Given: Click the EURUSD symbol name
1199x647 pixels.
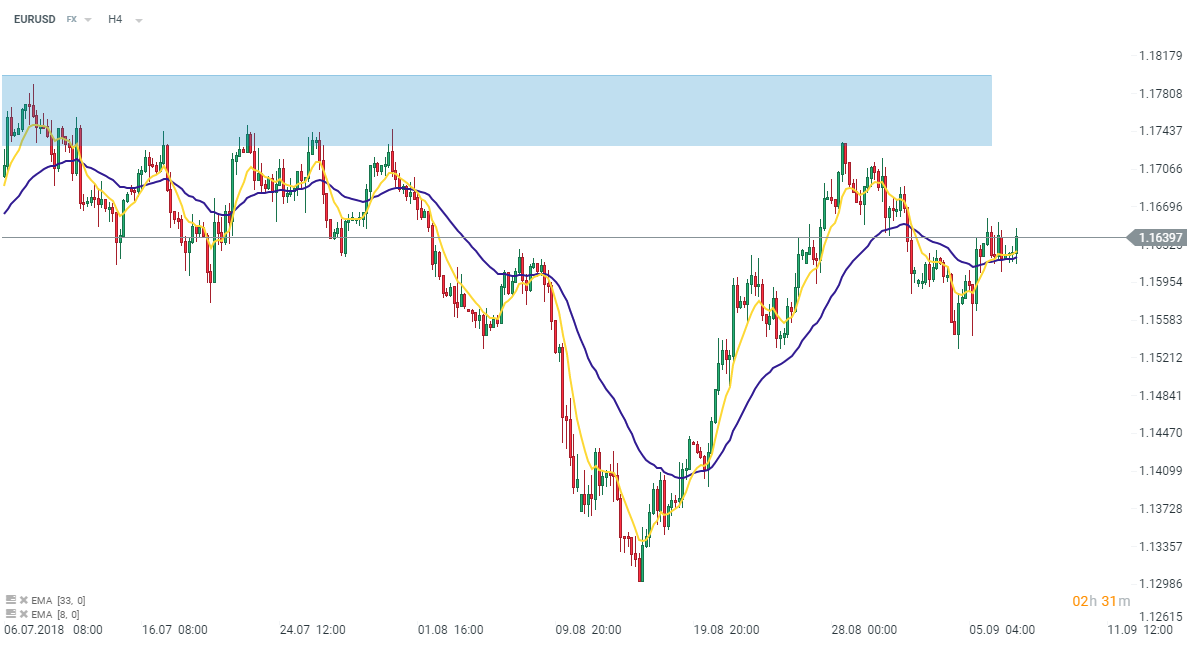Looking at the screenshot, I should [x=34, y=19].
